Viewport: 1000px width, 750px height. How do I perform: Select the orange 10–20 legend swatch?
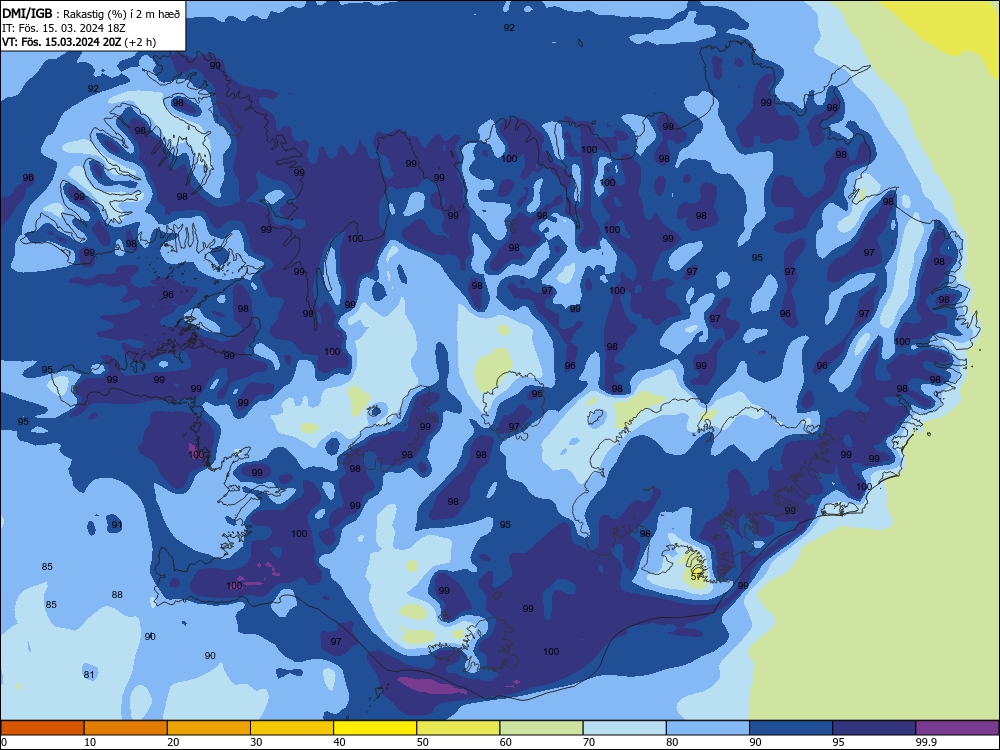coord(126,728)
